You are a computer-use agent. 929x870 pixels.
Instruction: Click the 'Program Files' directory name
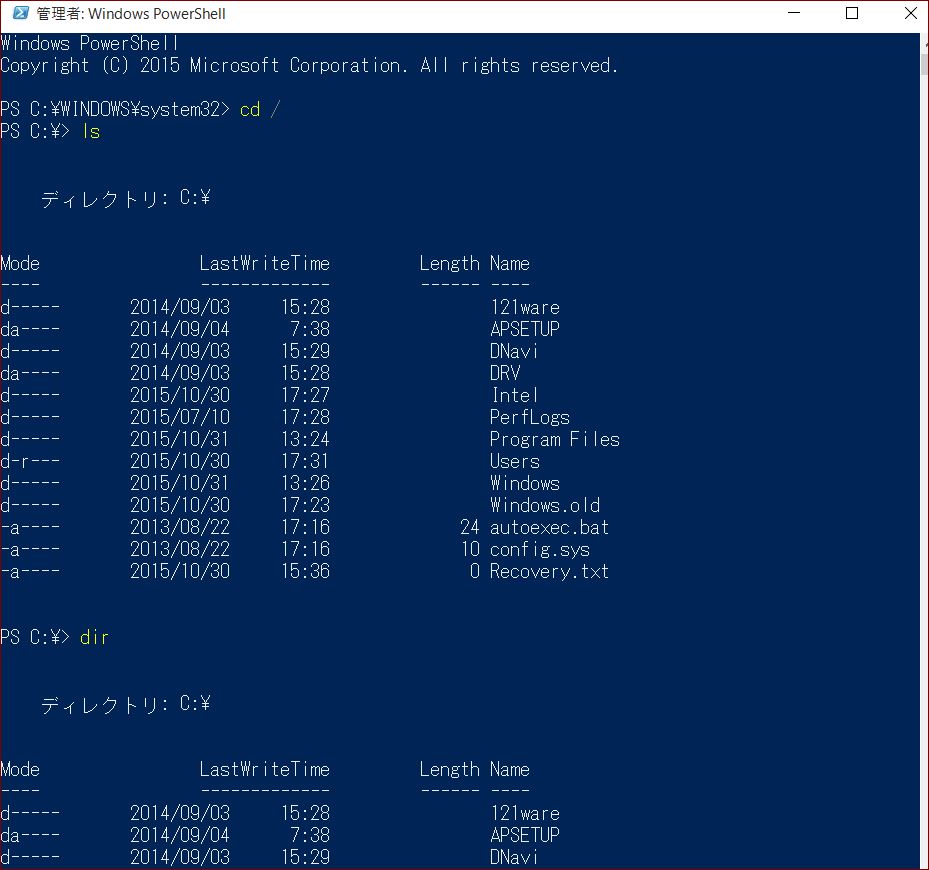pyautogui.click(x=555, y=439)
